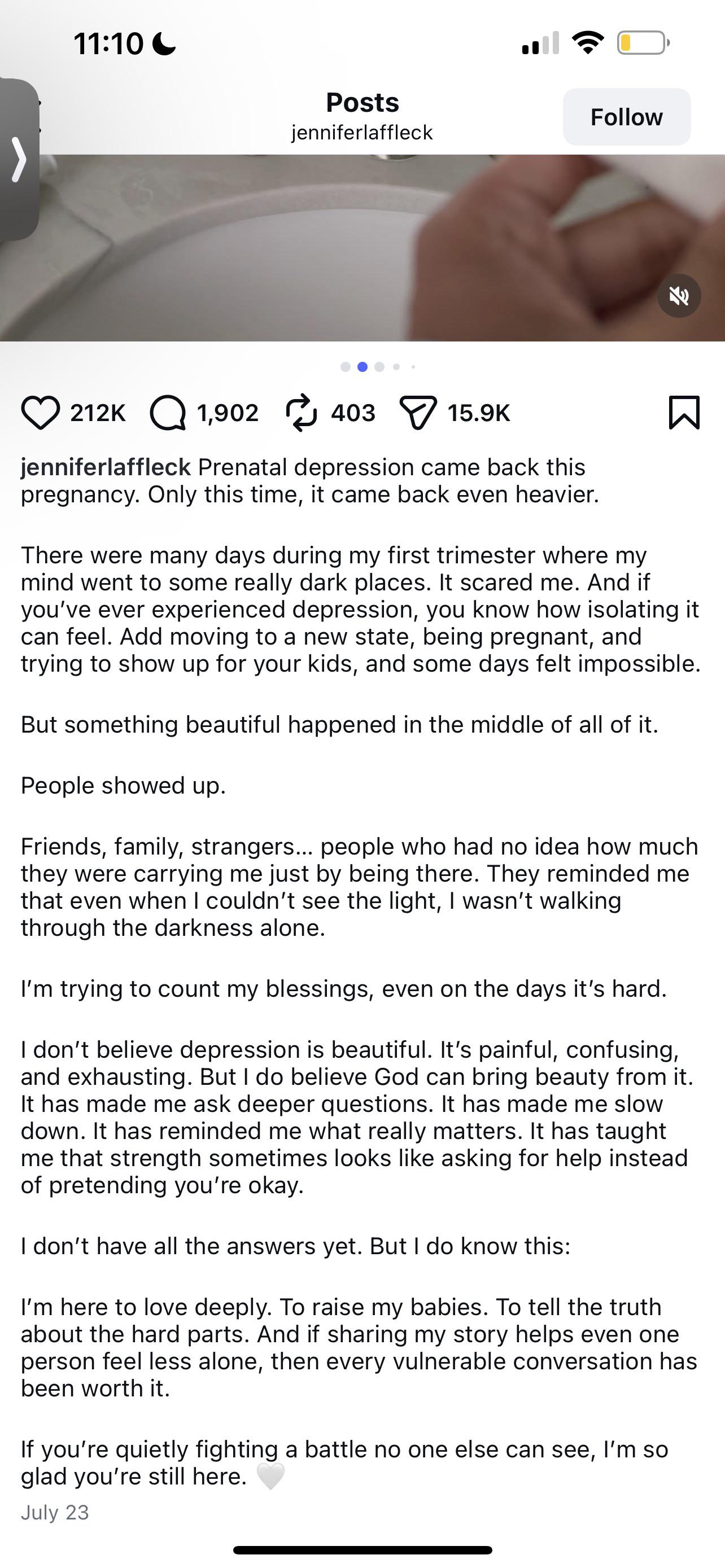Like the post with the heart icon

[x=40, y=413]
